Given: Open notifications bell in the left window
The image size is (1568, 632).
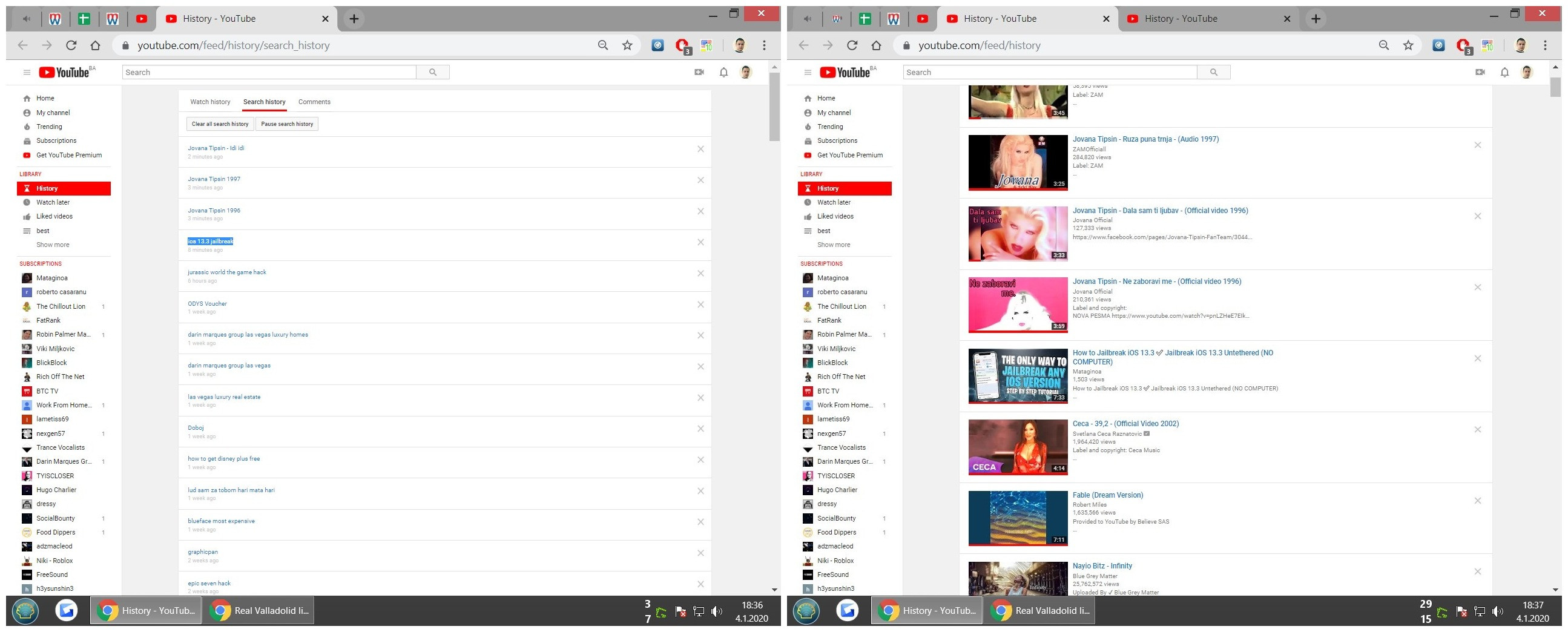Looking at the screenshot, I should (x=723, y=73).
